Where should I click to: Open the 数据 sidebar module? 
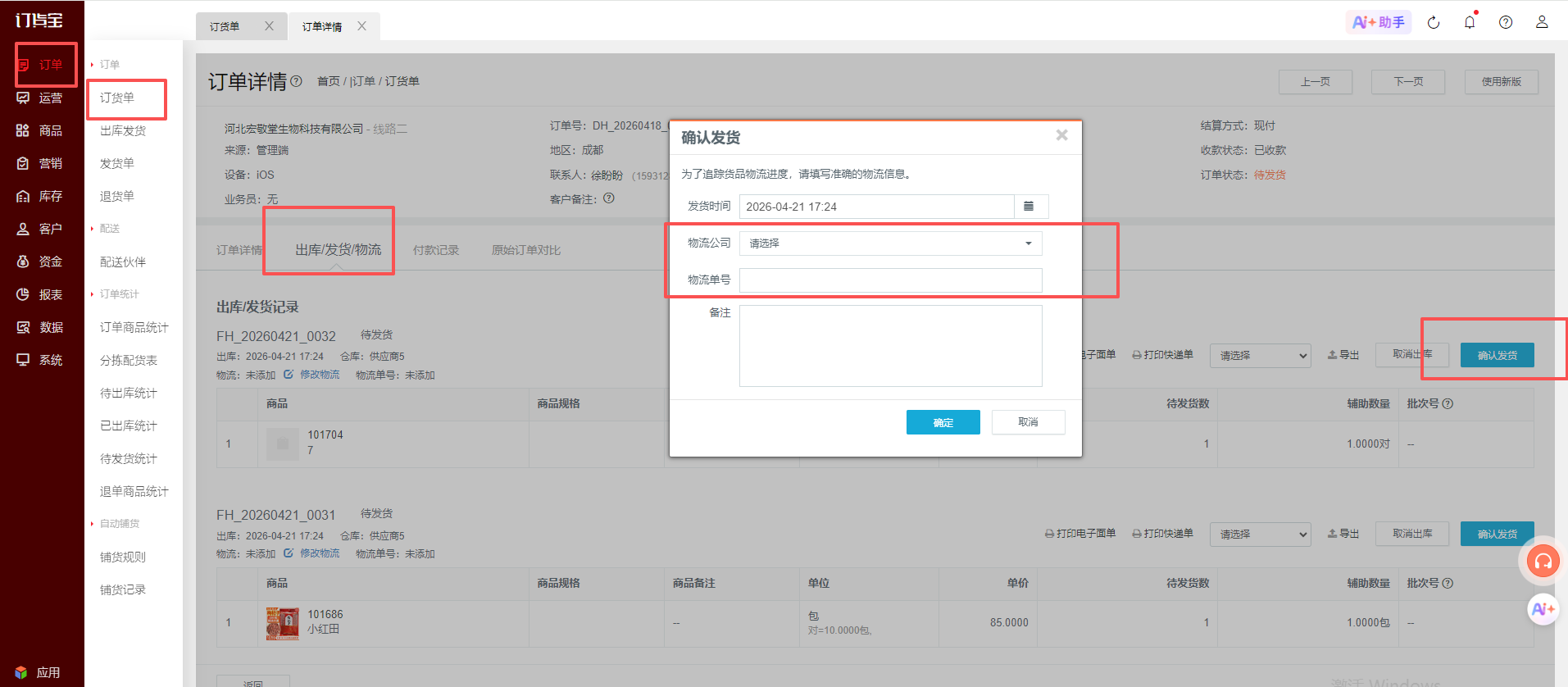[x=40, y=327]
